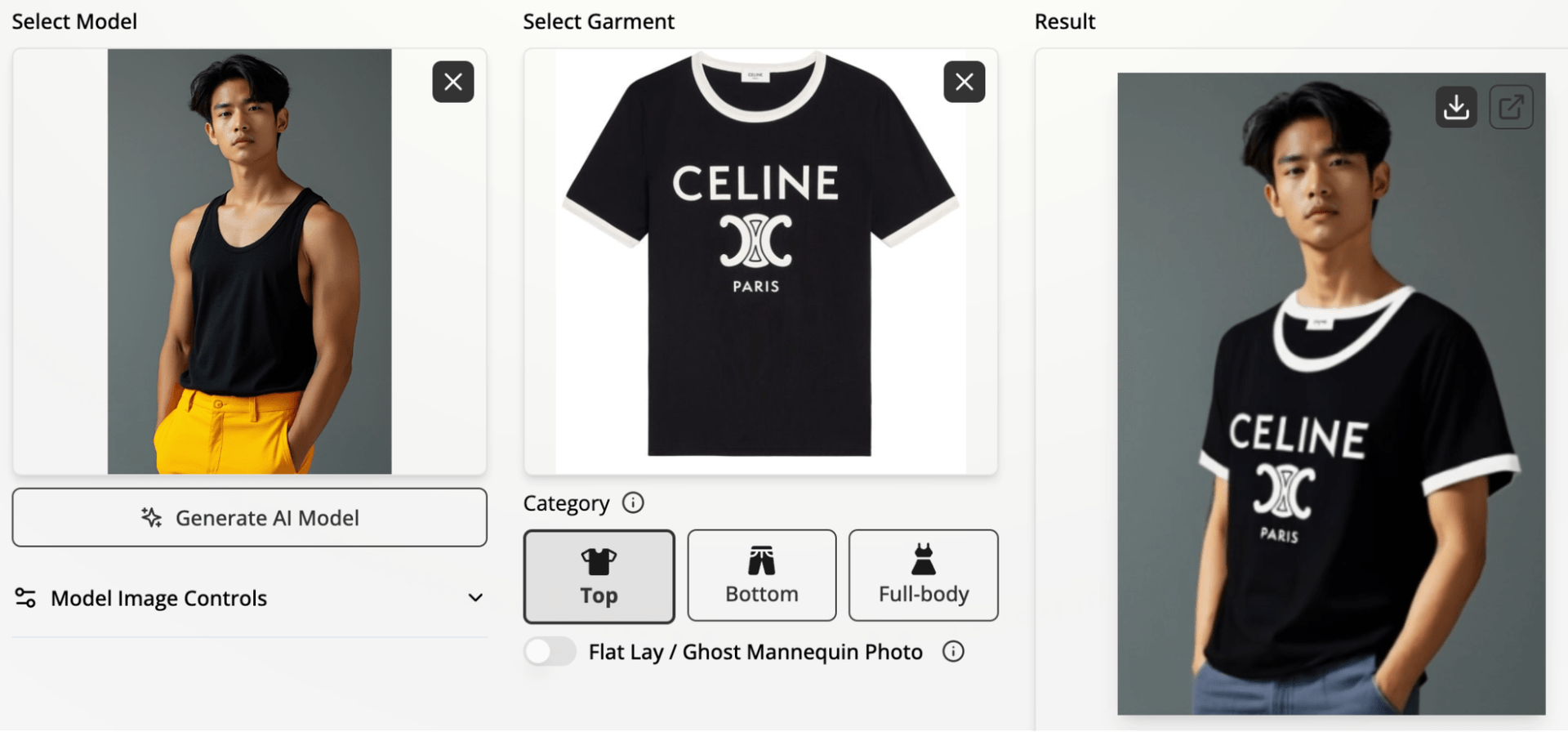Click the sparkle icon on Generate AI Model
1568x732 pixels.
151,517
